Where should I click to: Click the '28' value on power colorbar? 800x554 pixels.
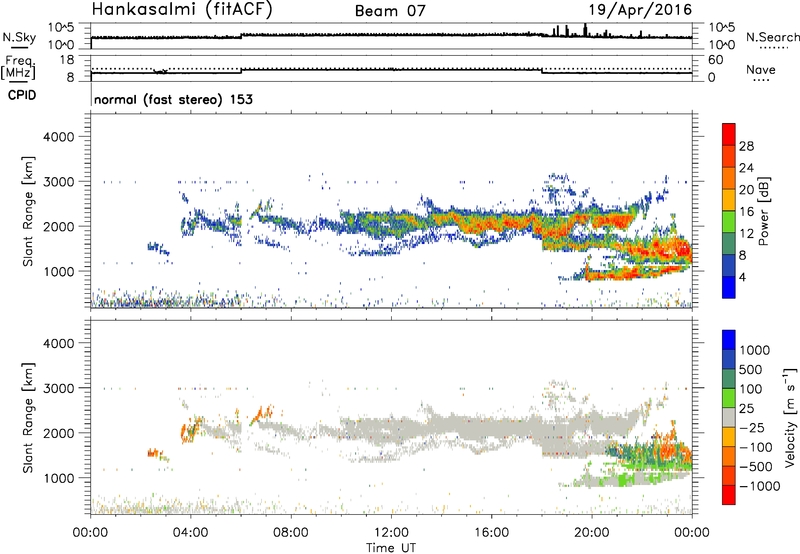pos(746,146)
